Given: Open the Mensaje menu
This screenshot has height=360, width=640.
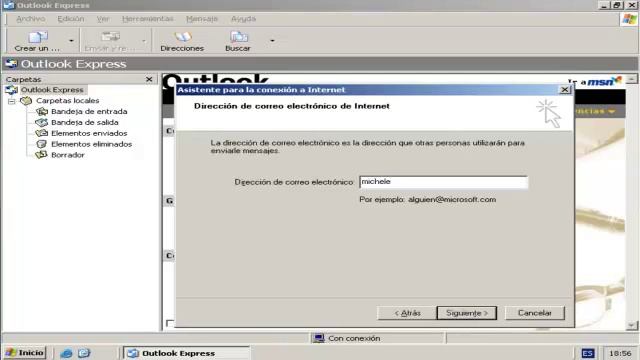Looking at the screenshot, I should click(x=202, y=19).
